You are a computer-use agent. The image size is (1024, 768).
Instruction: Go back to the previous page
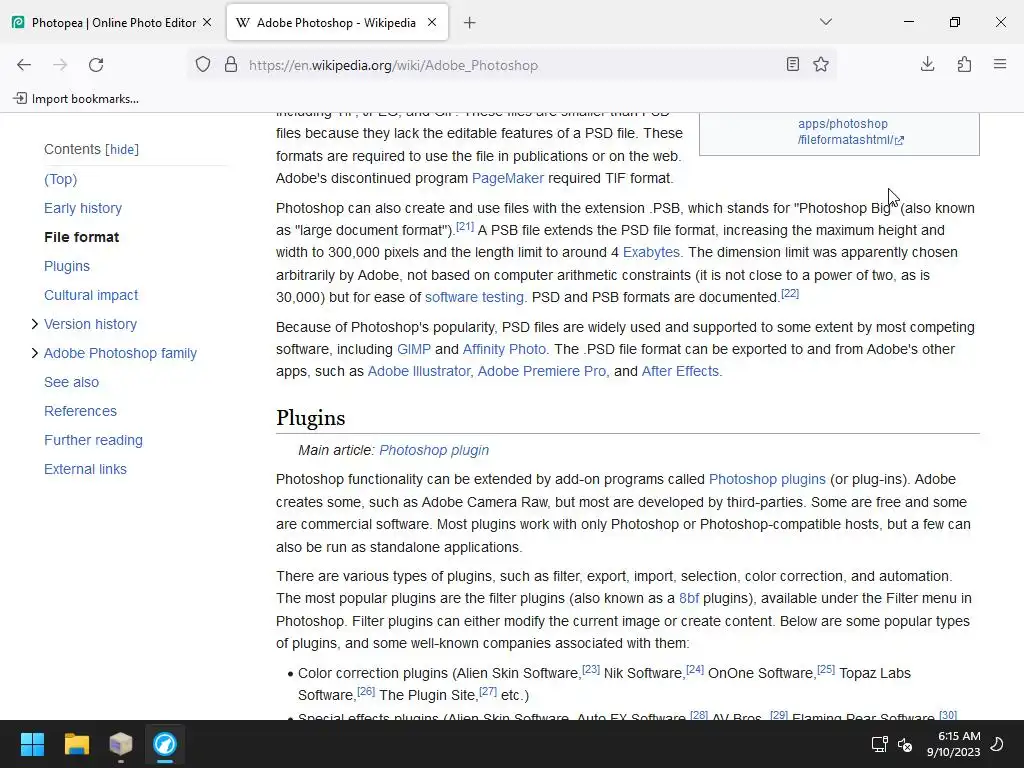click(24, 65)
